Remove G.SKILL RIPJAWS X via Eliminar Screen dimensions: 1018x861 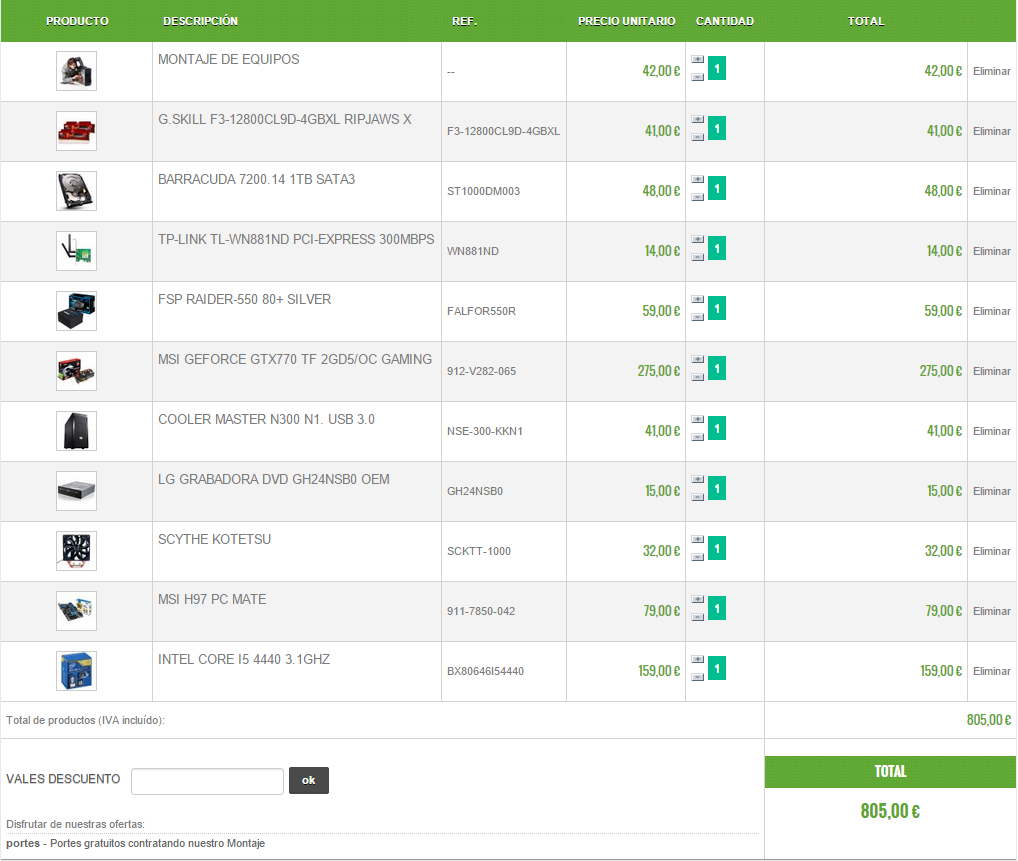click(x=991, y=131)
